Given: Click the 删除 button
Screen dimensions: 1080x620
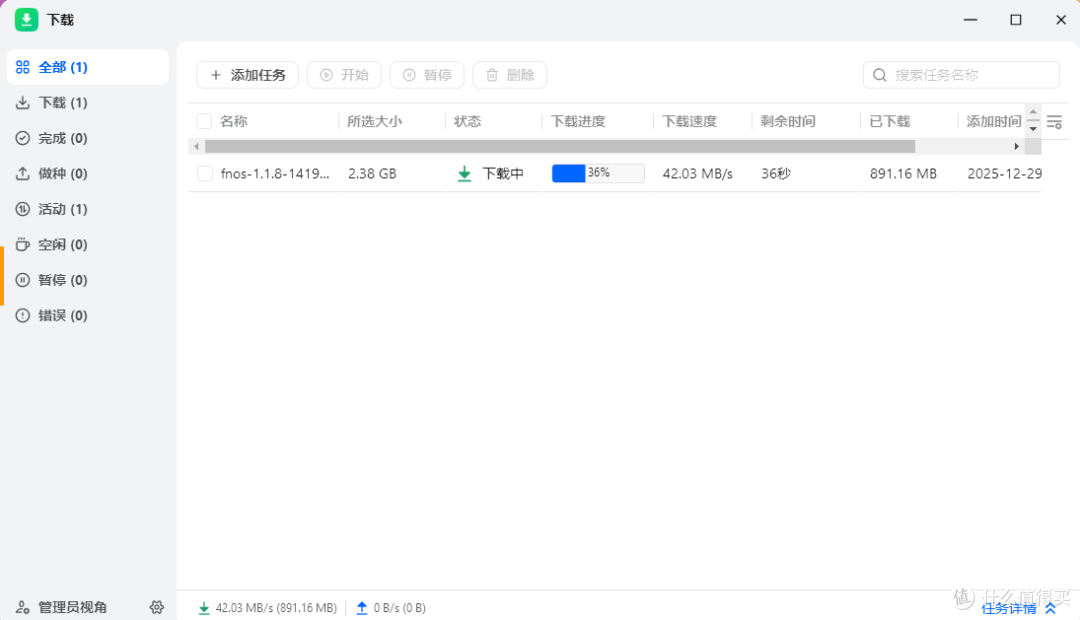Looking at the screenshot, I should (x=510, y=75).
